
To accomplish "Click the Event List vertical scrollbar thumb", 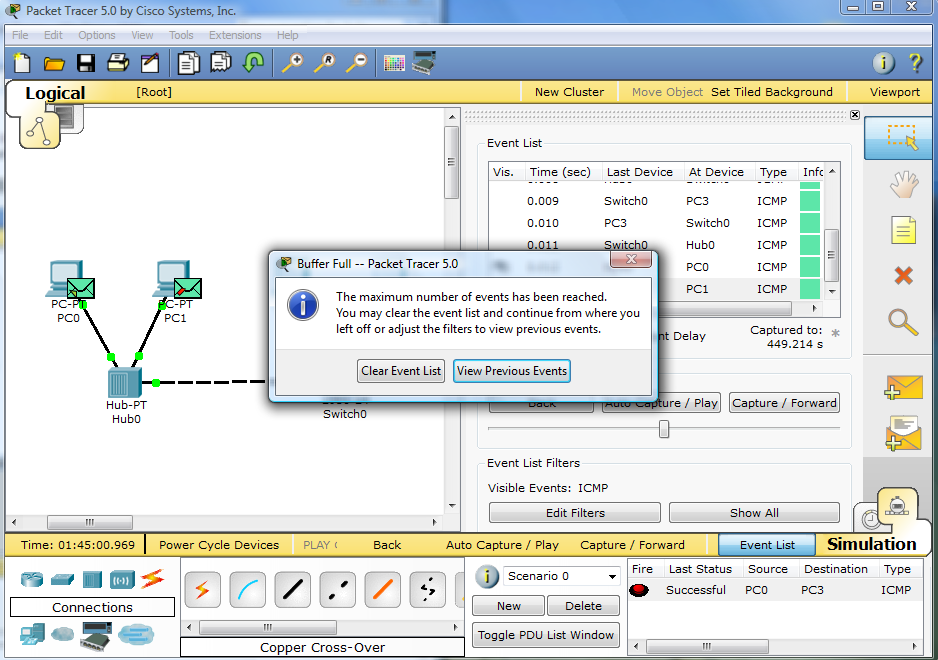I will [831, 255].
